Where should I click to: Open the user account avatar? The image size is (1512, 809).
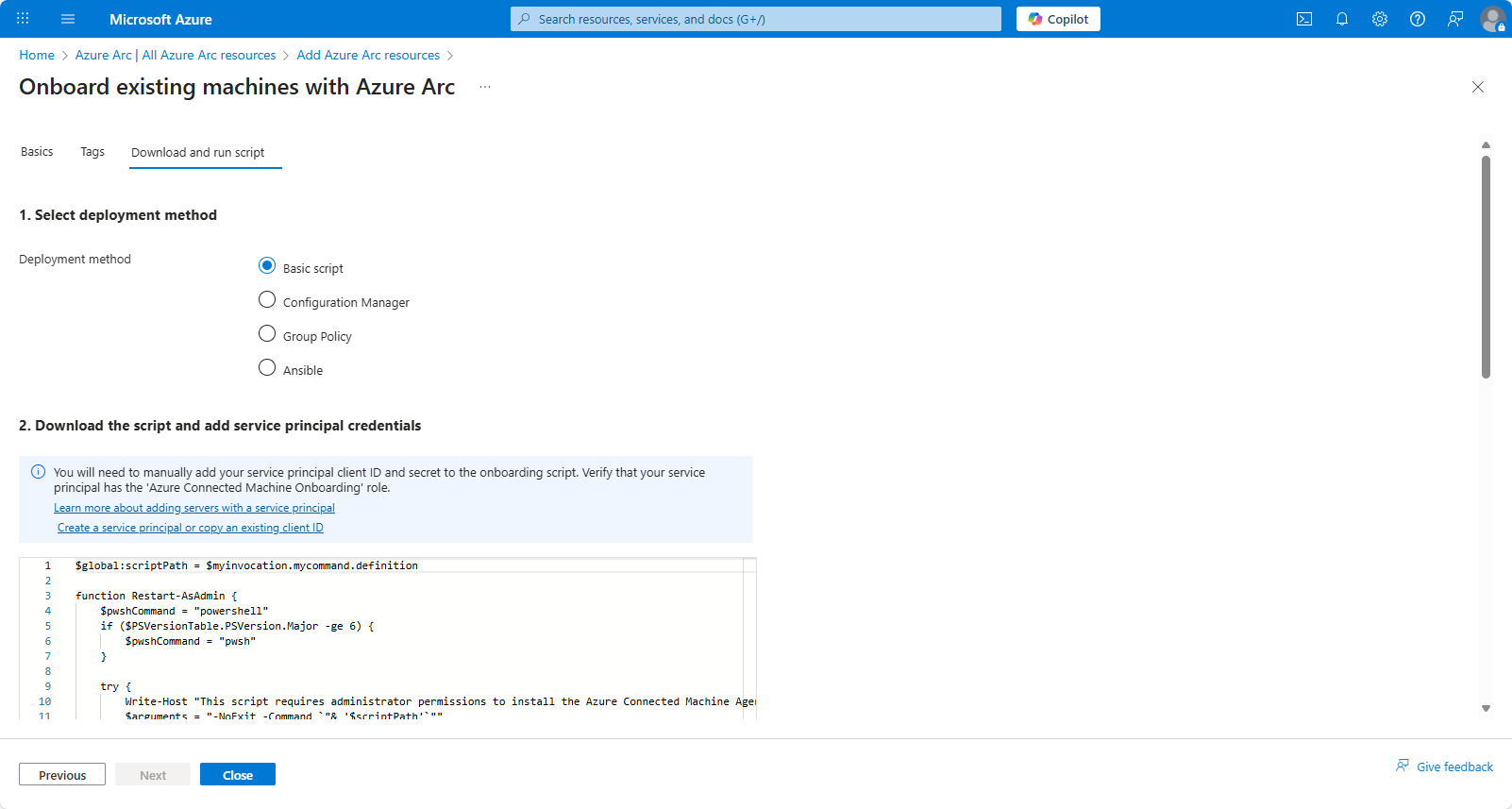[1492, 19]
